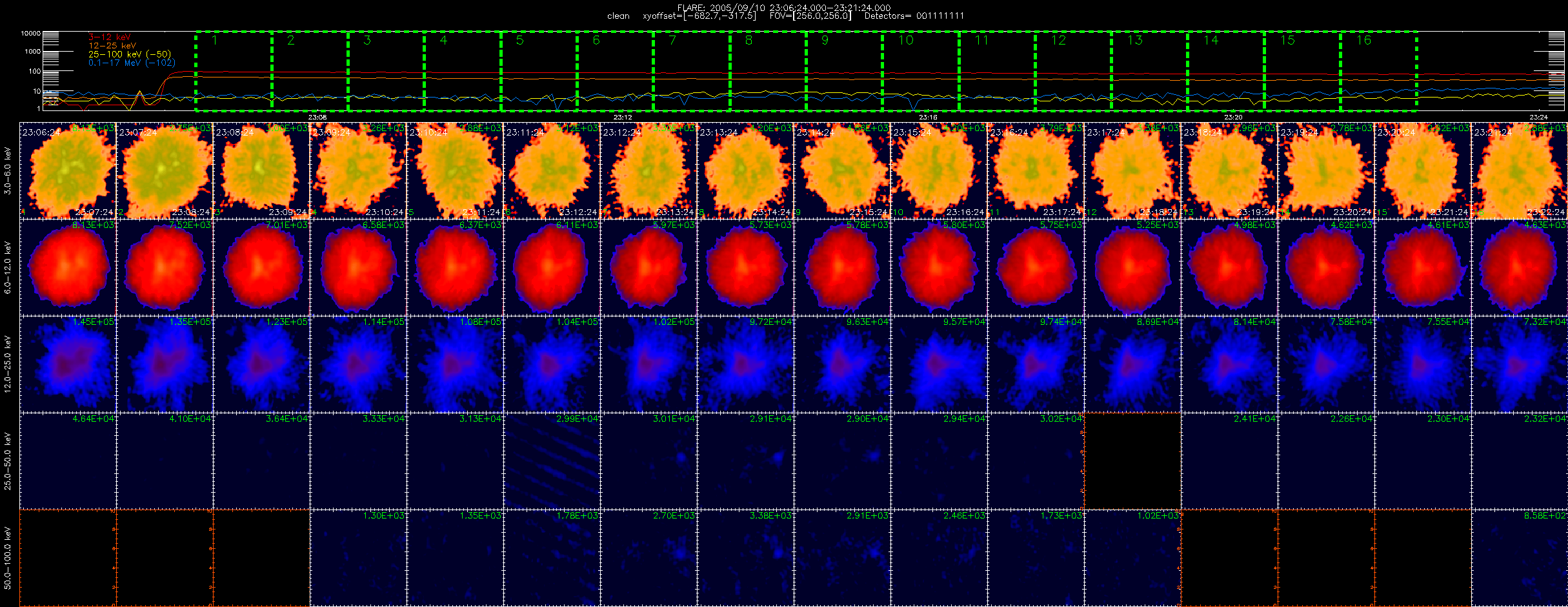The height and width of the screenshot is (607, 1568).
Task: Pick interval 11 green dashed box
Action: click(x=997, y=70)
